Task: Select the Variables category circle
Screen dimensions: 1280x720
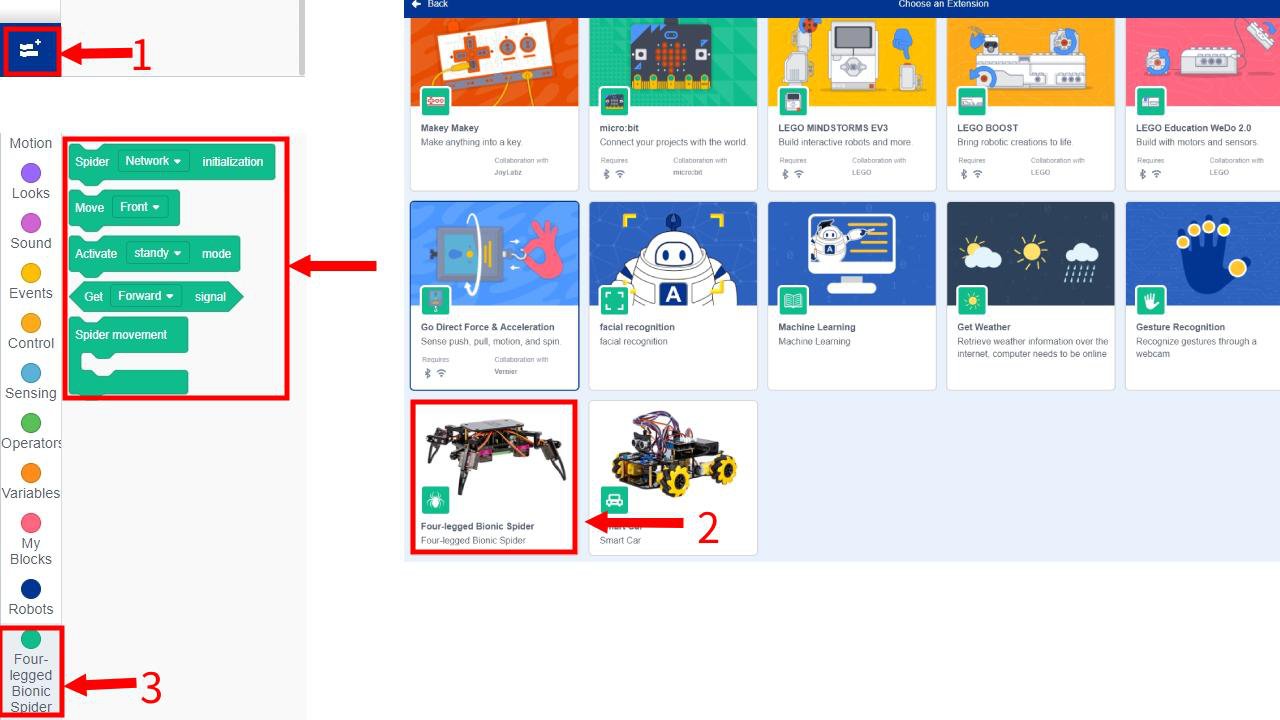Action: coord(31,473)
